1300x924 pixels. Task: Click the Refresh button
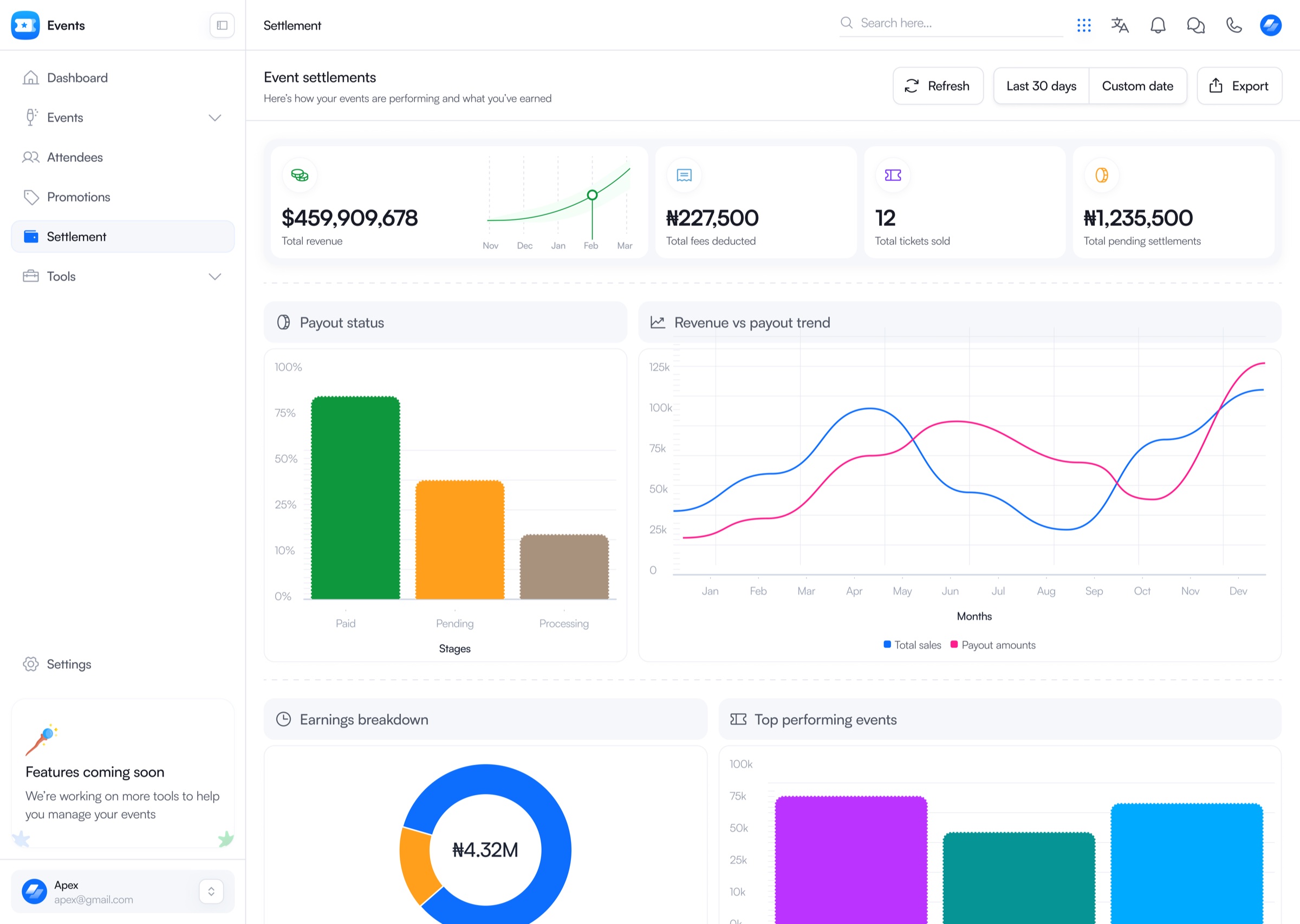(x=938, y=86)
